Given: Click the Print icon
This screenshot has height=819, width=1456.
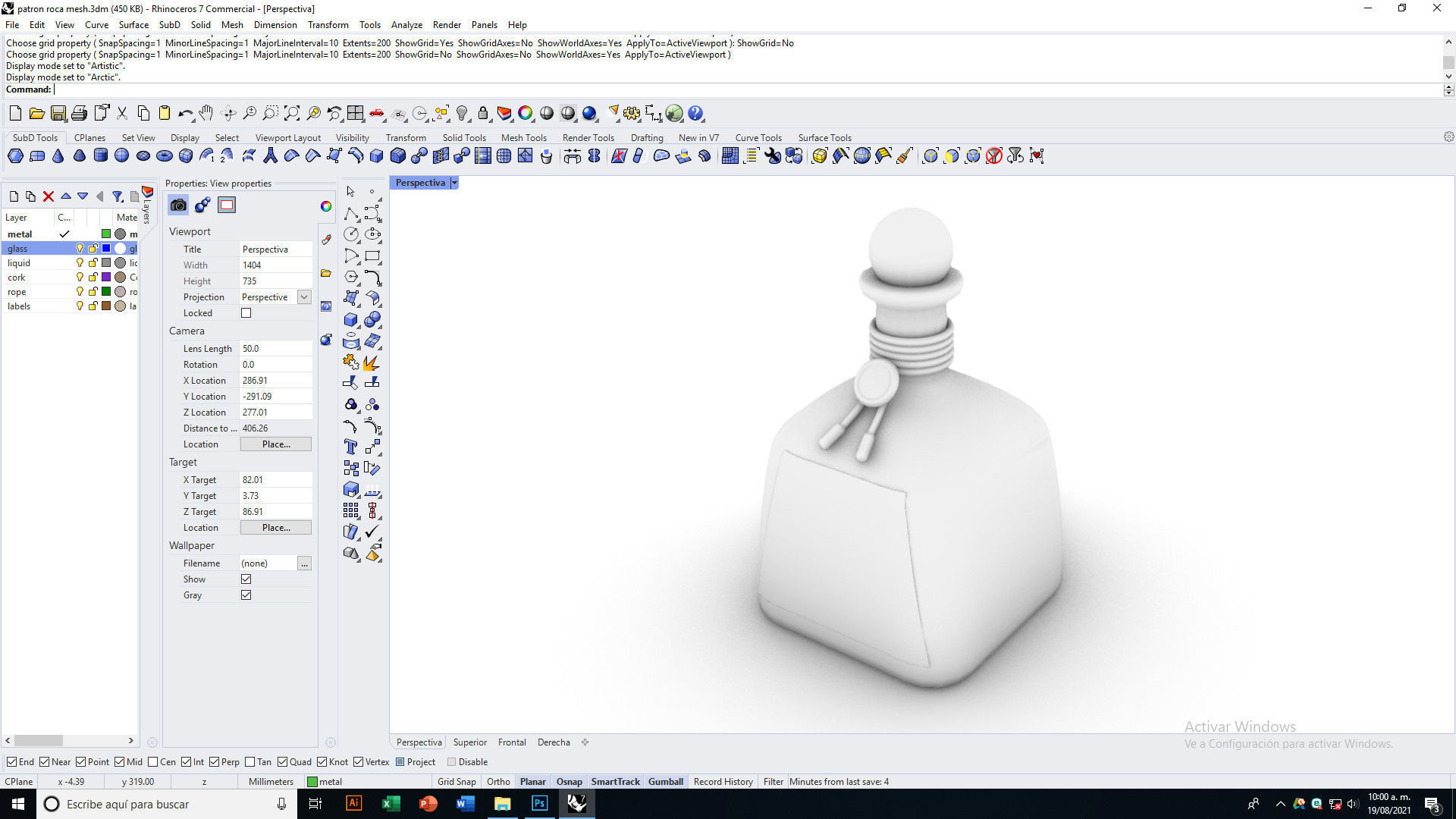Looking at the screenshot, I should click(x=79, y=114).
